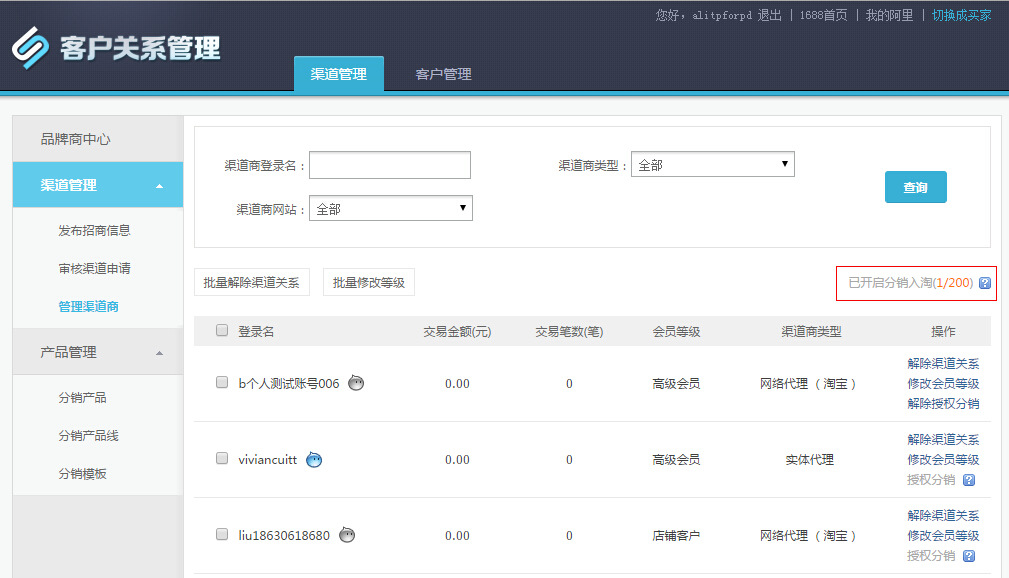
Task: Click the 查询 search button
Action: pos(914,187)
